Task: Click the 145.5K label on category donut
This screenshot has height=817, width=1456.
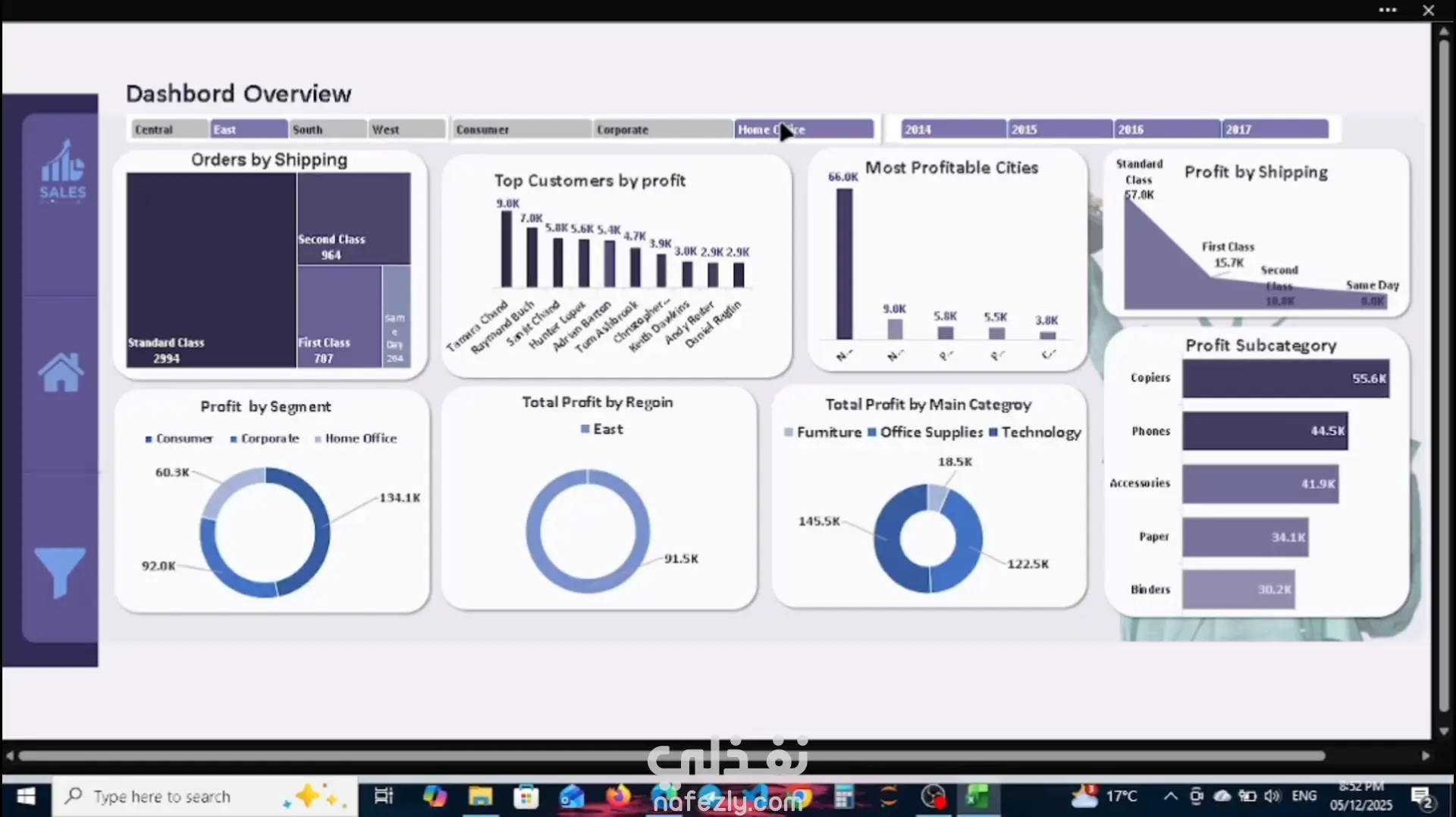Action: tap(819, 521)
